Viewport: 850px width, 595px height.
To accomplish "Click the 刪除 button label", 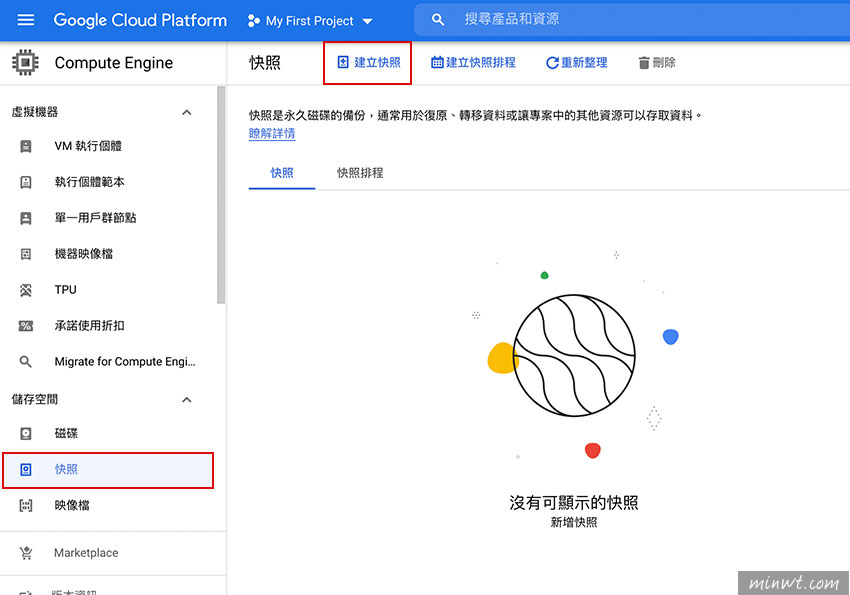I will (664, 62).
